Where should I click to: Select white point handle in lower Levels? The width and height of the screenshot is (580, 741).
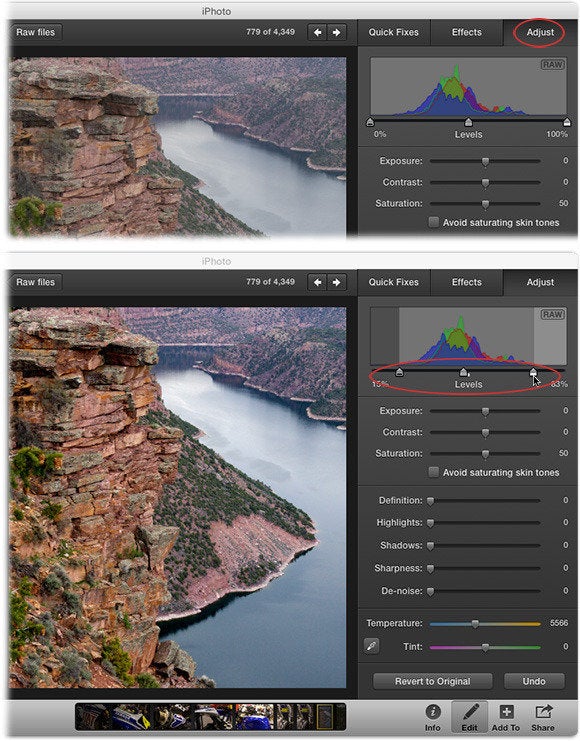click(x=533, y=372)
